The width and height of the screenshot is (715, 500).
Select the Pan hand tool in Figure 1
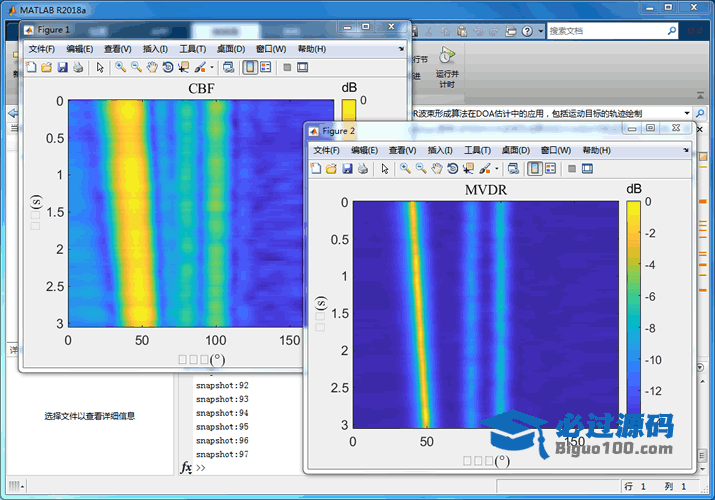pos(152,67)
